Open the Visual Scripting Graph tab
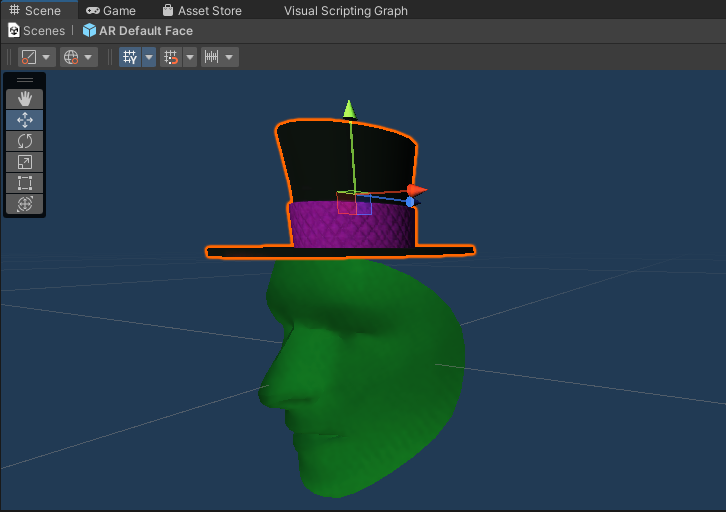 (345, 11)
